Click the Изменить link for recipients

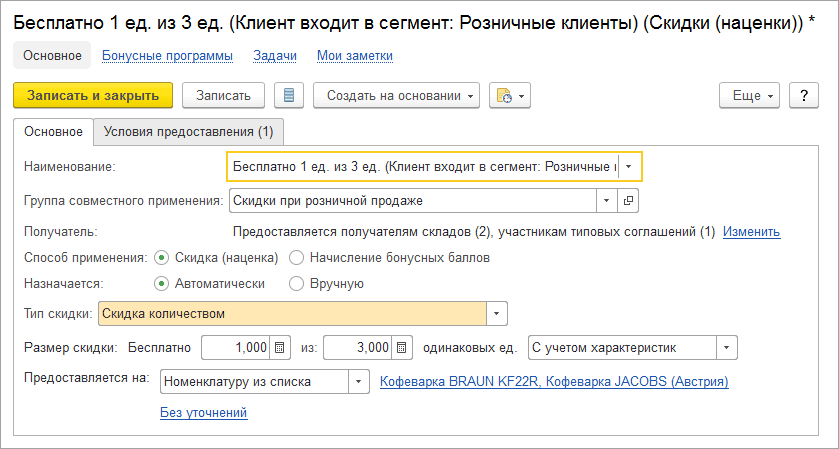pyautogui.click(x=751, y=232)
